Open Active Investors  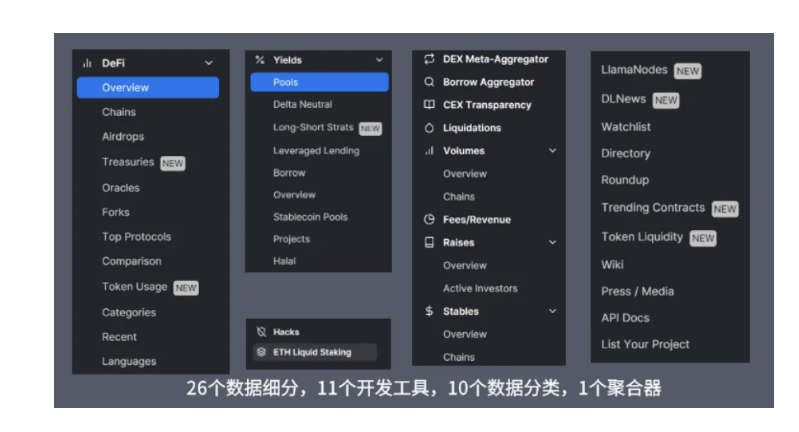[480, 288]
